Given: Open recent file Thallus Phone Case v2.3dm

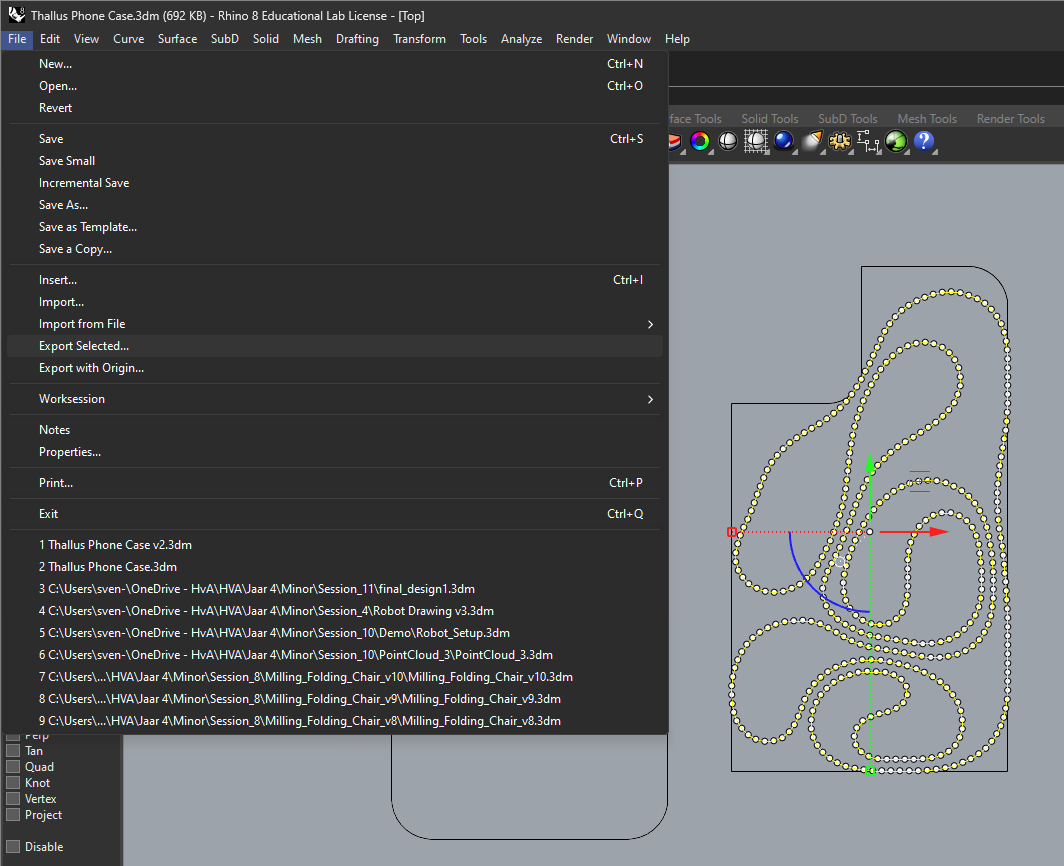Looking at the screenshot, I should (115, 545).
